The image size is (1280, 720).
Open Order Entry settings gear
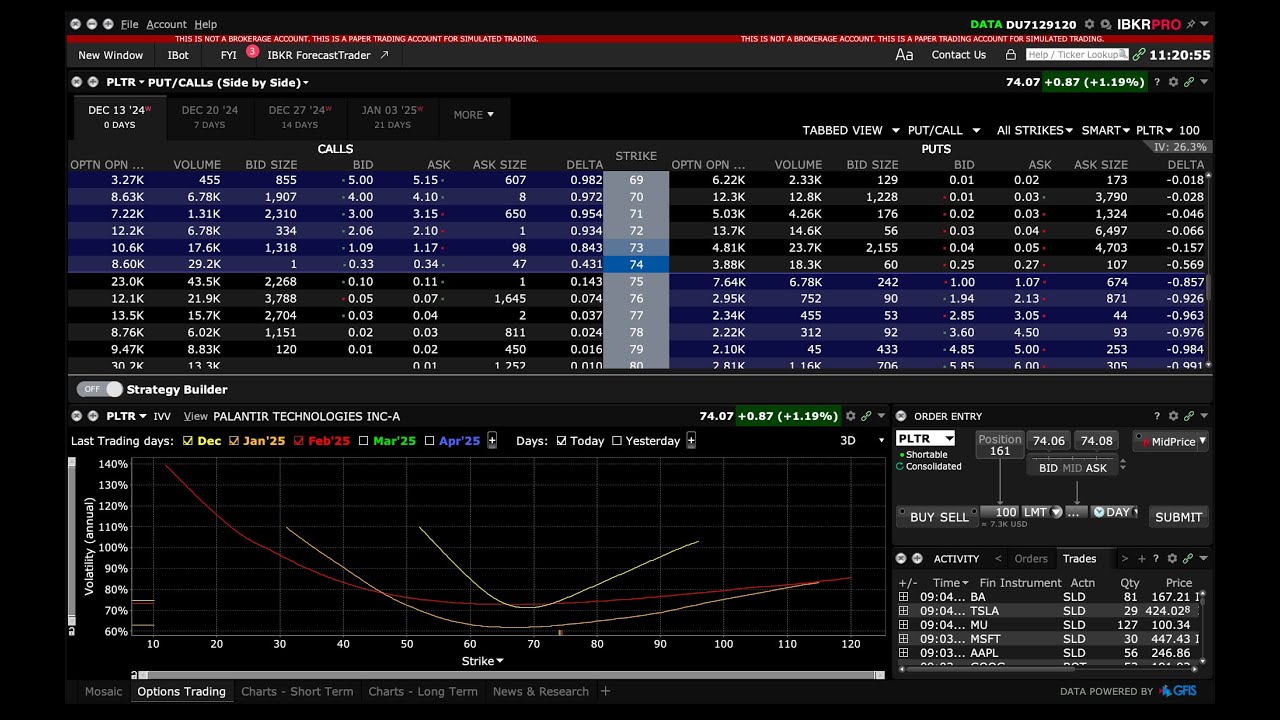click(x=1174, y=416)
